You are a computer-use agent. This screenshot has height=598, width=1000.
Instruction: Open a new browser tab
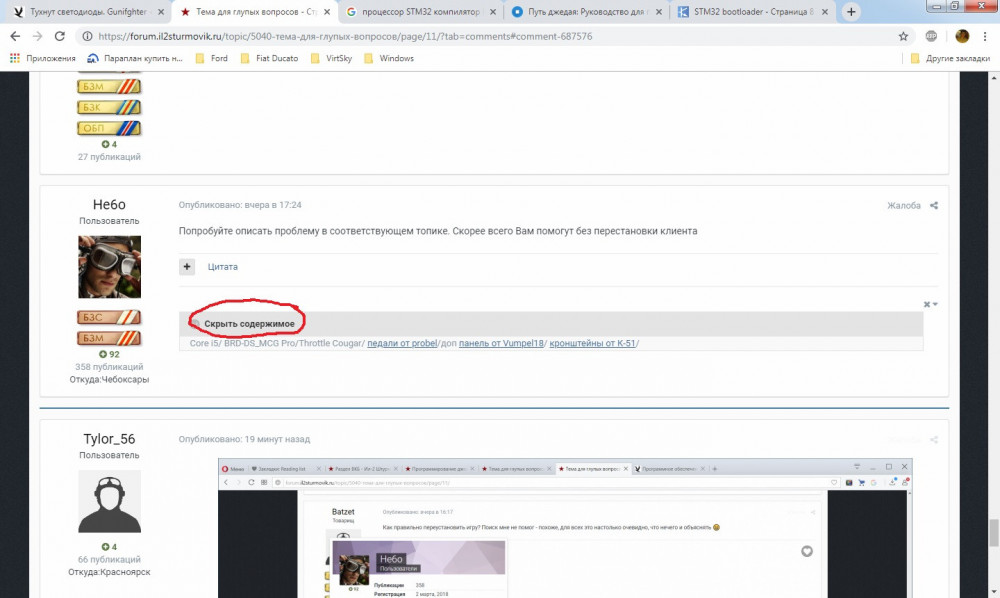pos(851,12)
